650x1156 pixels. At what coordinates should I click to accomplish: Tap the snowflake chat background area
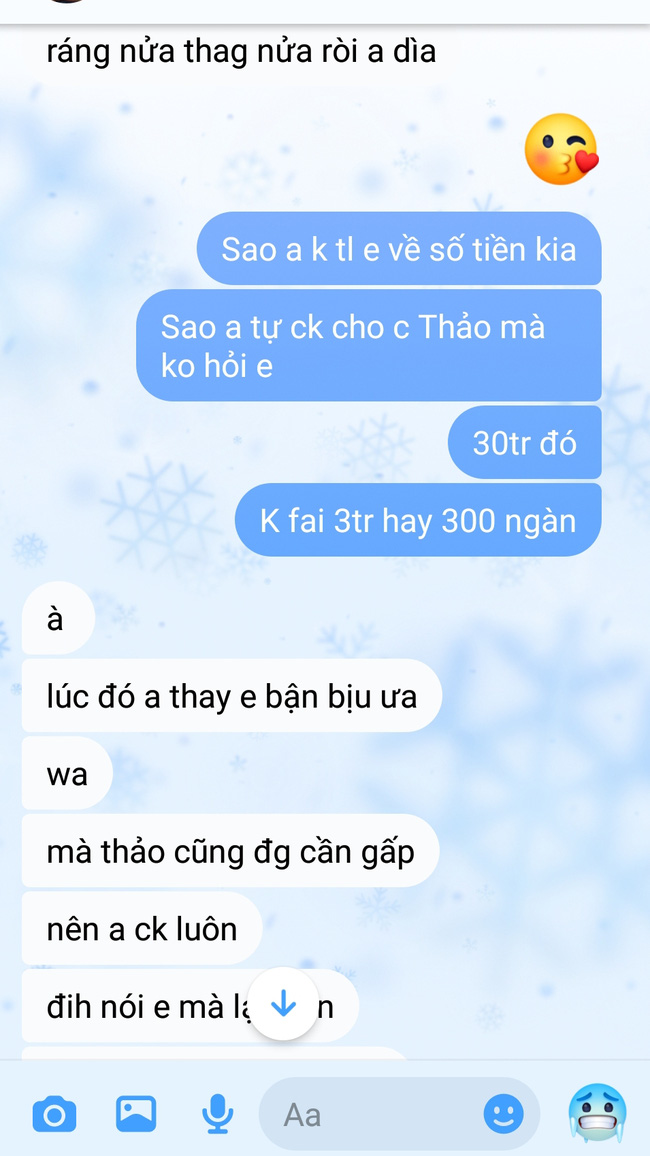tap(516, 737)
